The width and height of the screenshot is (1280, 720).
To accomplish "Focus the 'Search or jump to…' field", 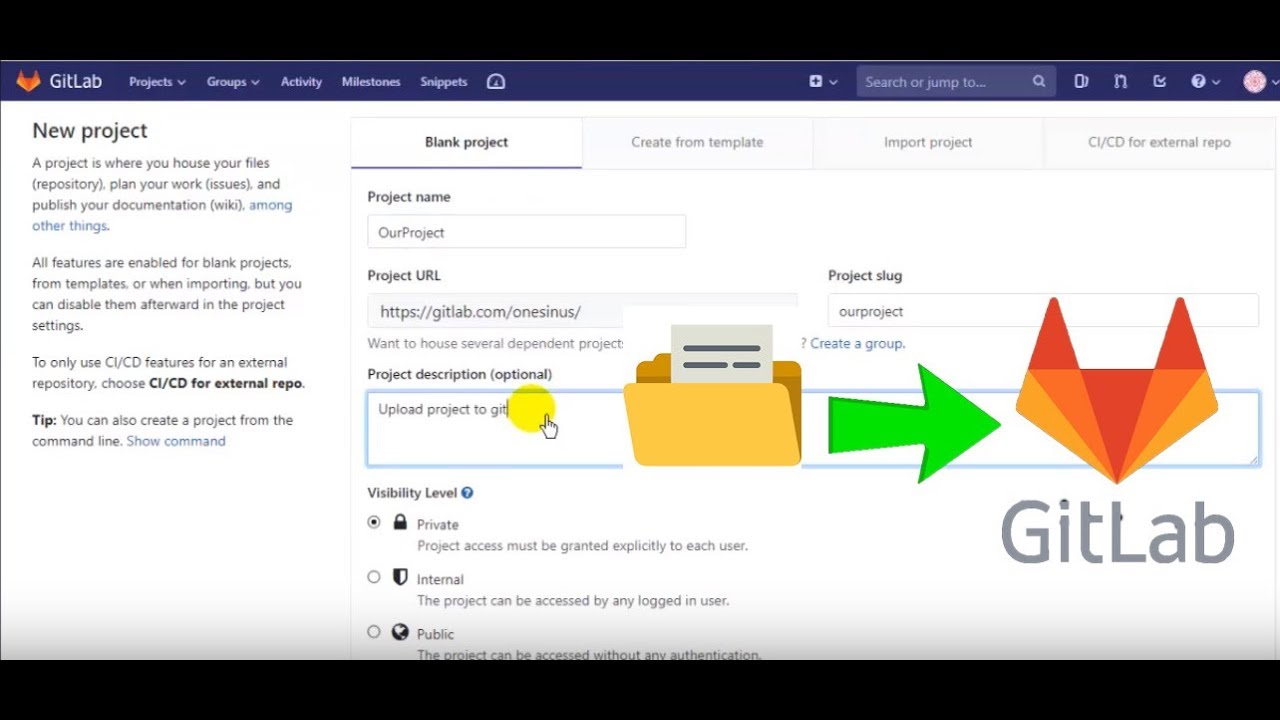I will coord(956,82).
